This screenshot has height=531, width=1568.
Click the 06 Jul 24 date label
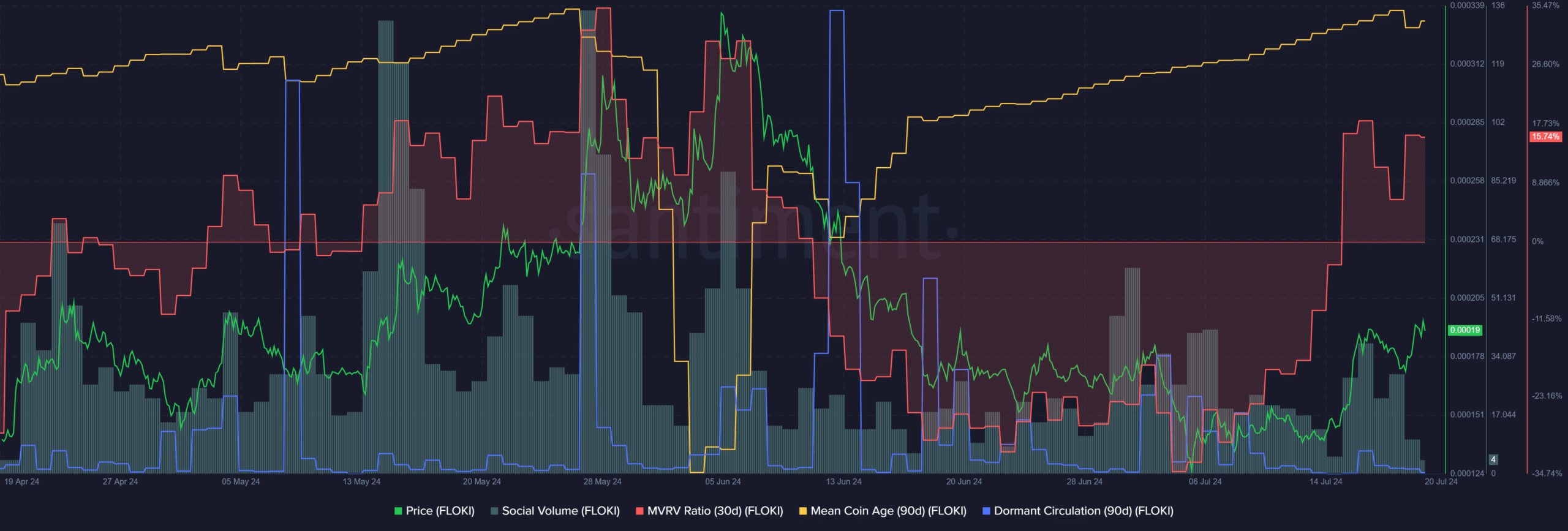tap(1205, 481)
